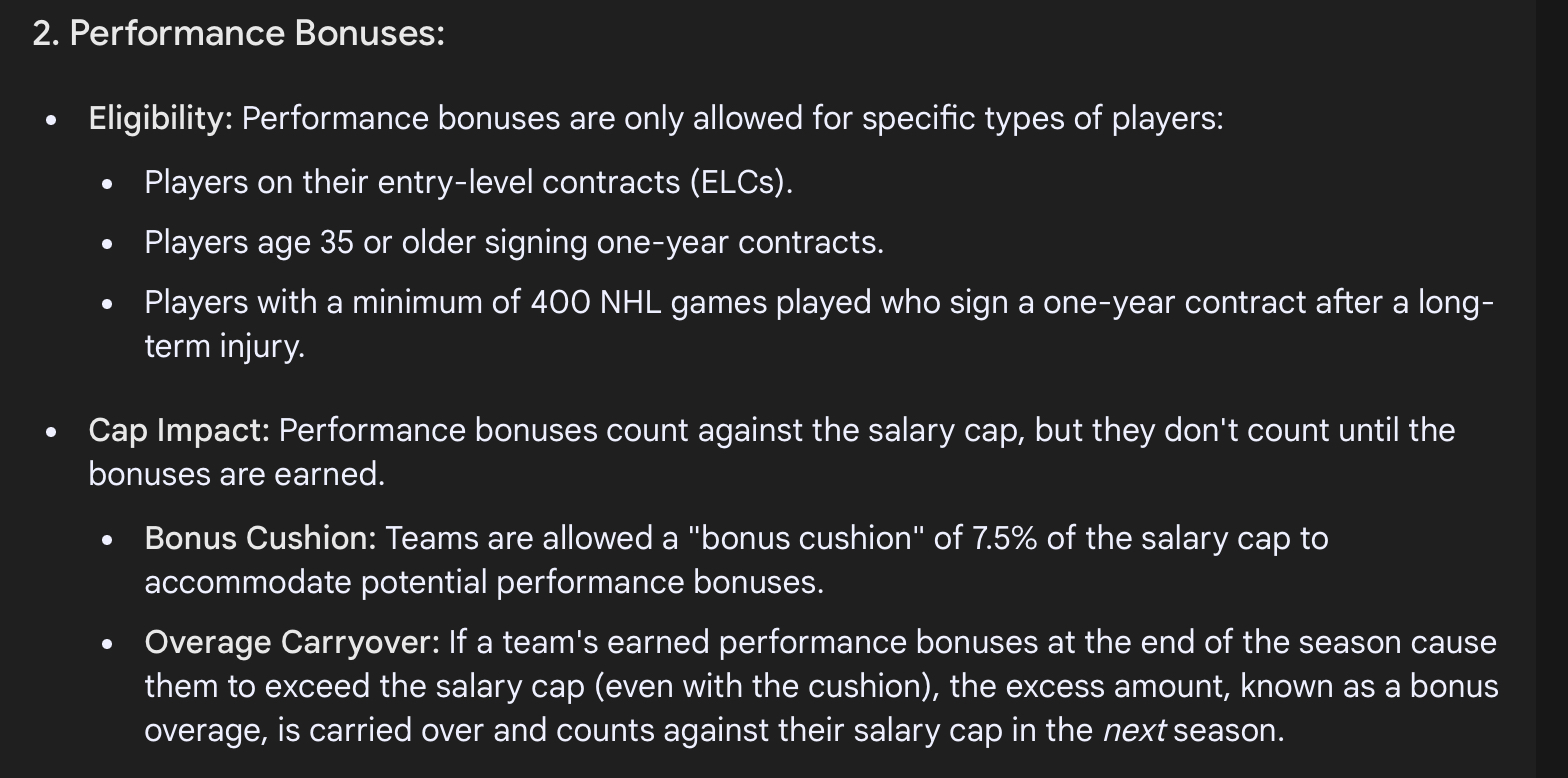Screen dimensions: 1568x778
Task: Click 'accommodate potential performance bonuses.' line
Action: (484, 582)
